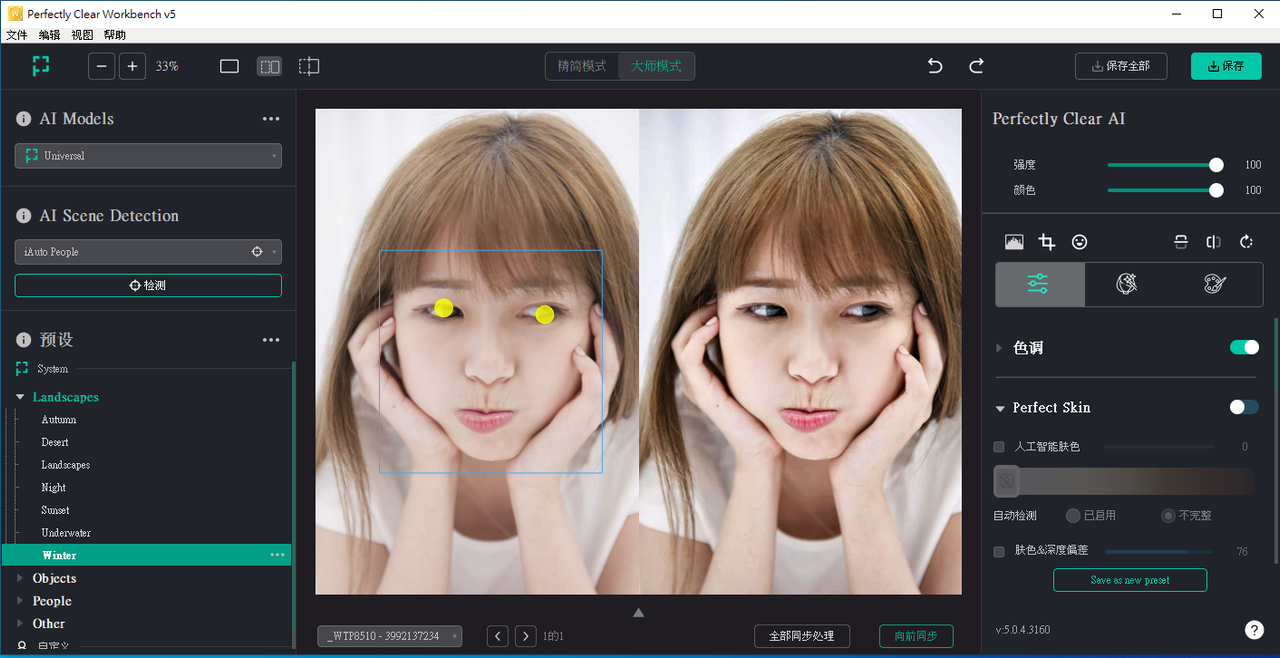The image size is (1280, 658).
Task: Click the 强度 slider handle
Action: (x=1216, y=165)
